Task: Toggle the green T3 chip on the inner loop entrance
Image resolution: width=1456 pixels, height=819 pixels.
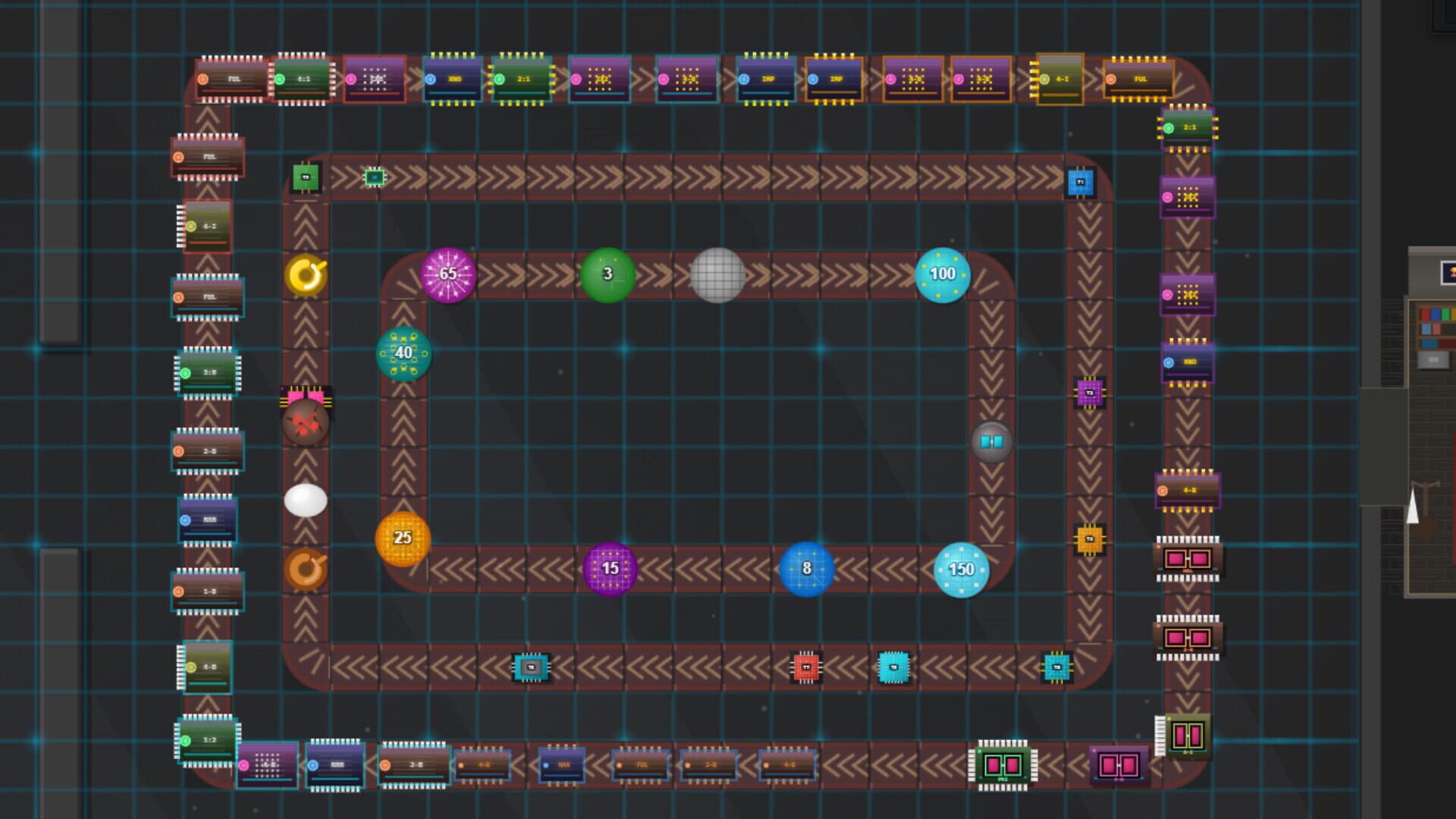Action: 305,177
